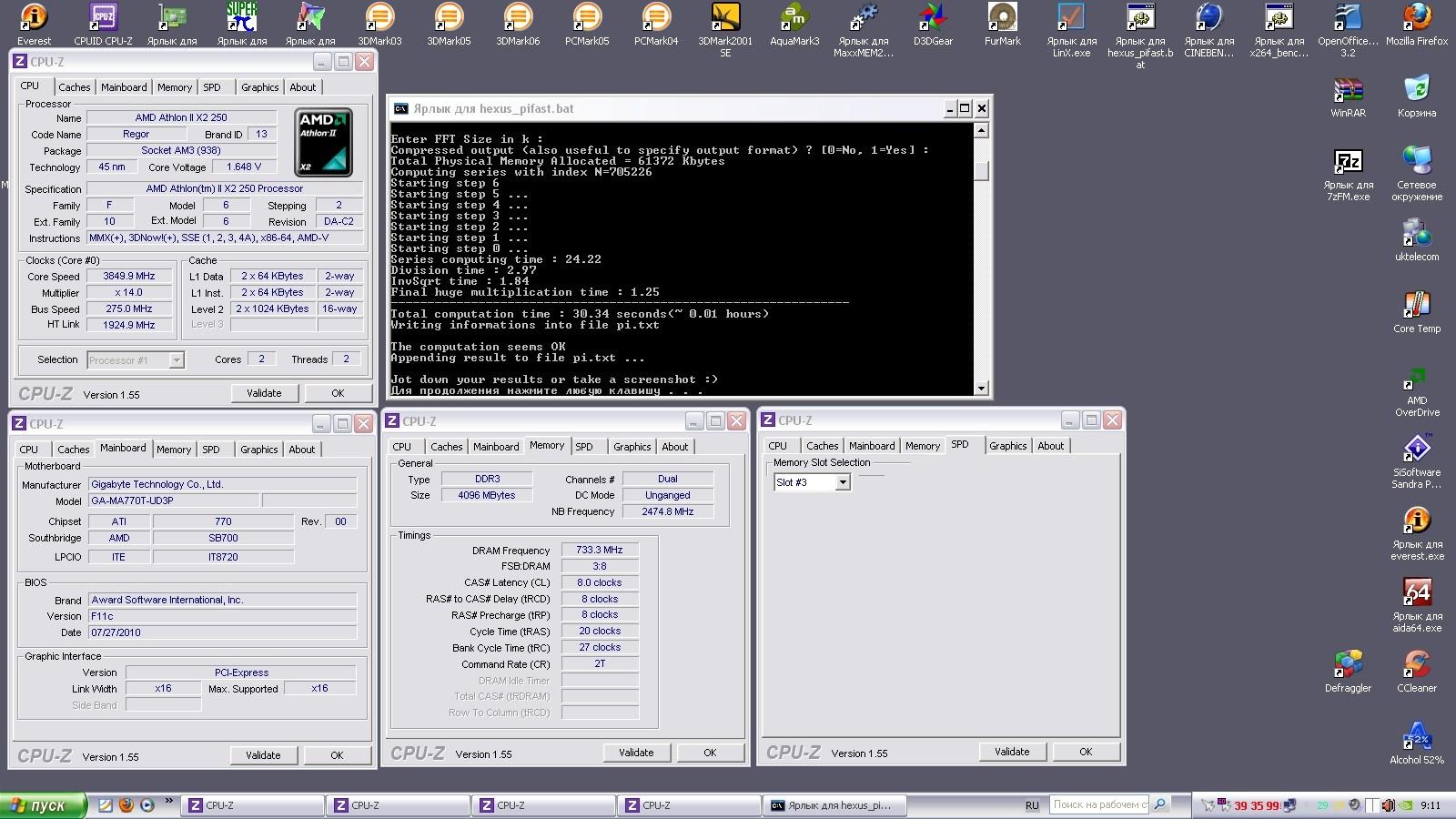Open the 7zFM.exe shortcut icon
The width and height of the screenshot is (1456, 819).
1348,175
